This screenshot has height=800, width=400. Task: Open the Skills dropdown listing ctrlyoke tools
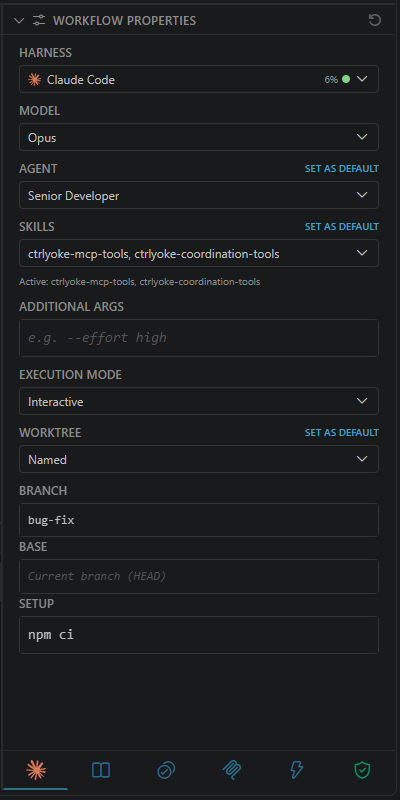tap(199, 253)
